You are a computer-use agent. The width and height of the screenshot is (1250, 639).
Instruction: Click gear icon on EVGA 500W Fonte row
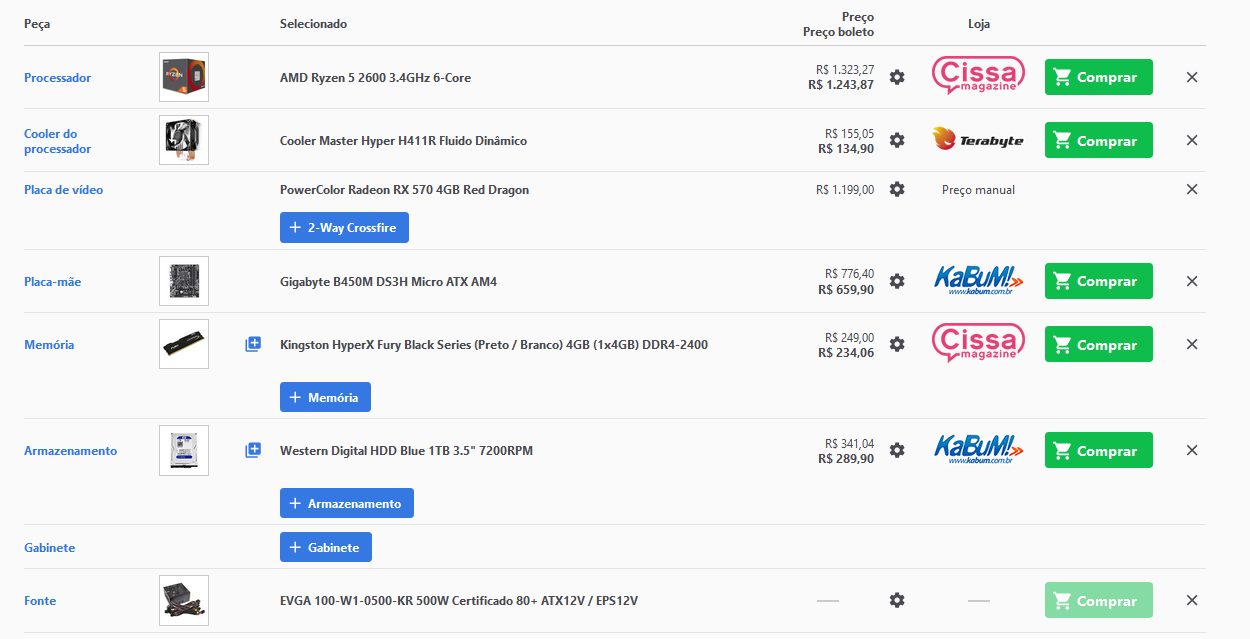[897, 600]
